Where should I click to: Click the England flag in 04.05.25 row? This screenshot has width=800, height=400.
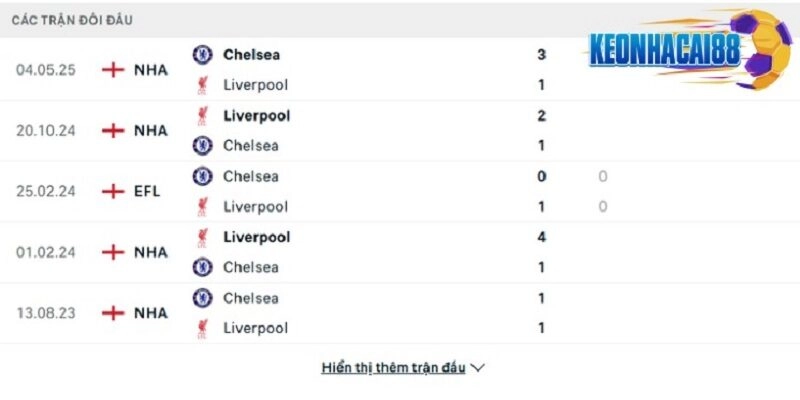click(x=114, y=70)
